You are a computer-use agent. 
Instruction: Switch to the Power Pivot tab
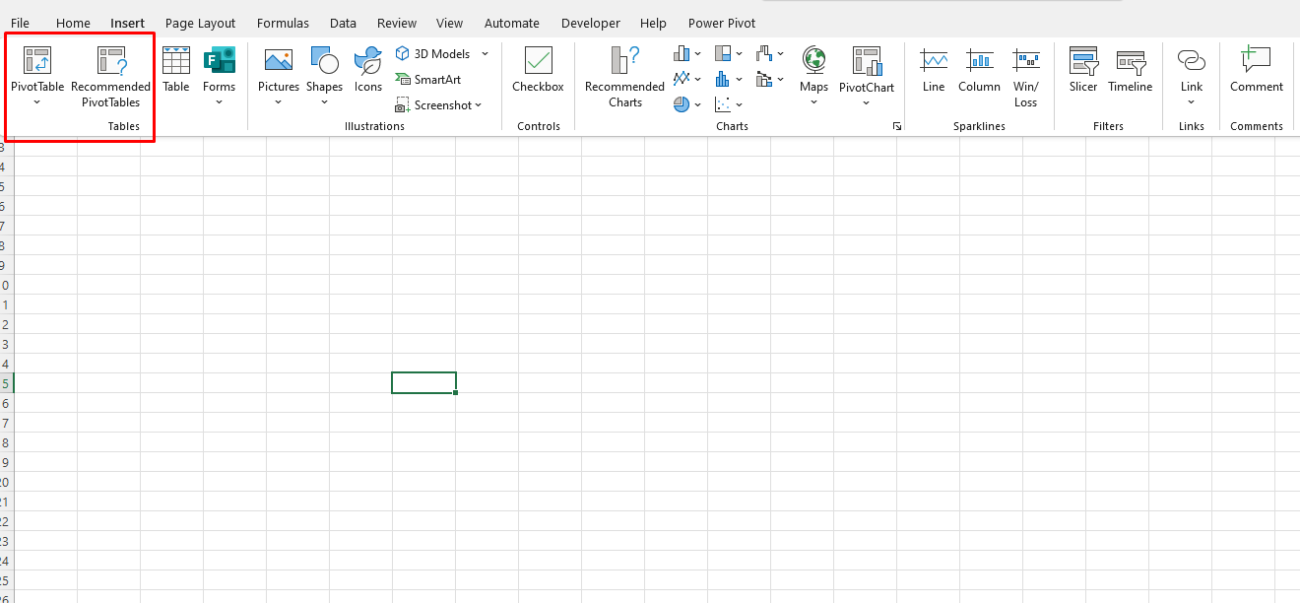(722, 23)
